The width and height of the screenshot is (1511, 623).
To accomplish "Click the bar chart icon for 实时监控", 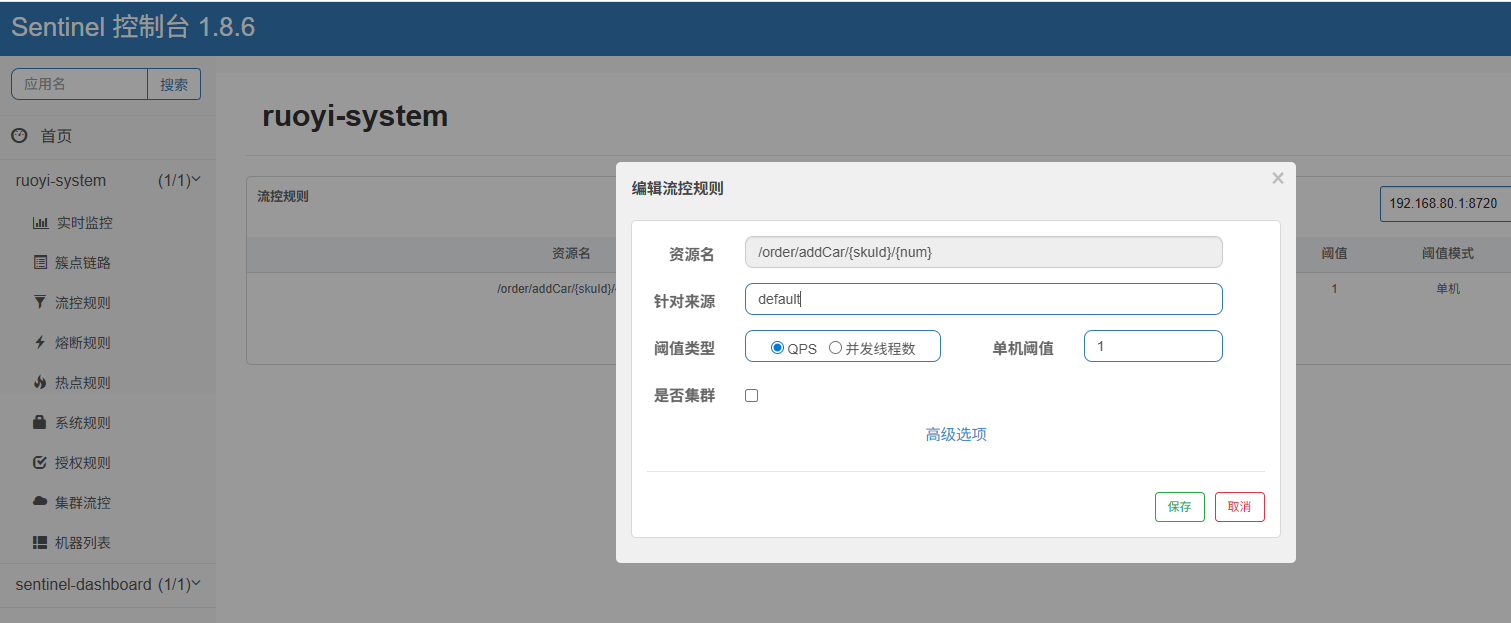I will pos(40,223).
